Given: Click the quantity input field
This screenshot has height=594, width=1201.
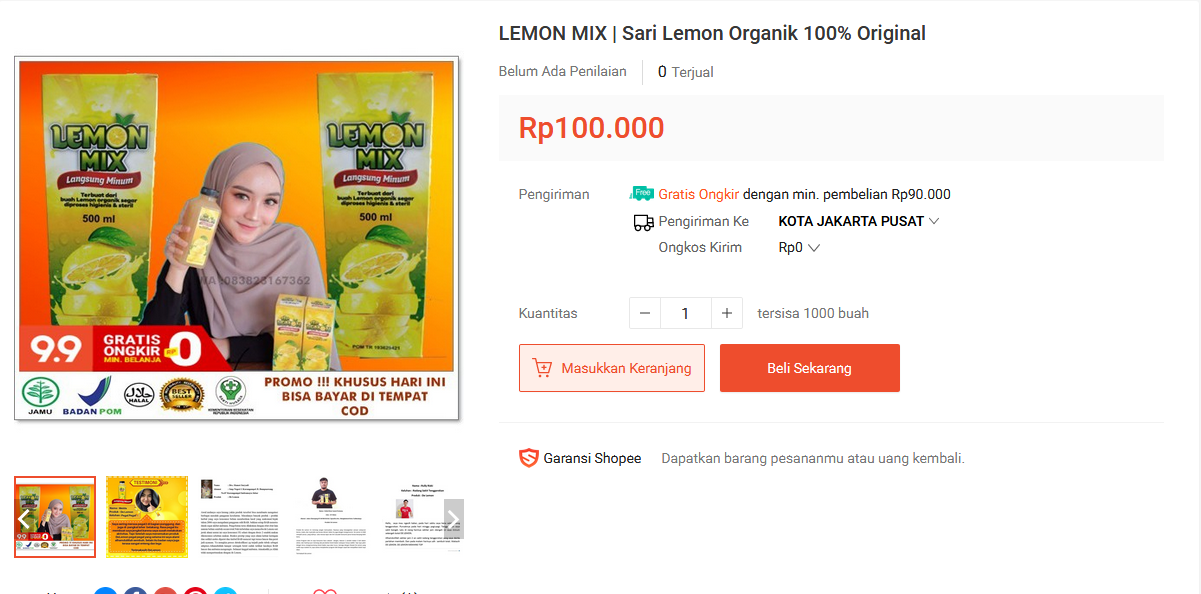Looking at the screenshot, I should [x=686, y=313].
